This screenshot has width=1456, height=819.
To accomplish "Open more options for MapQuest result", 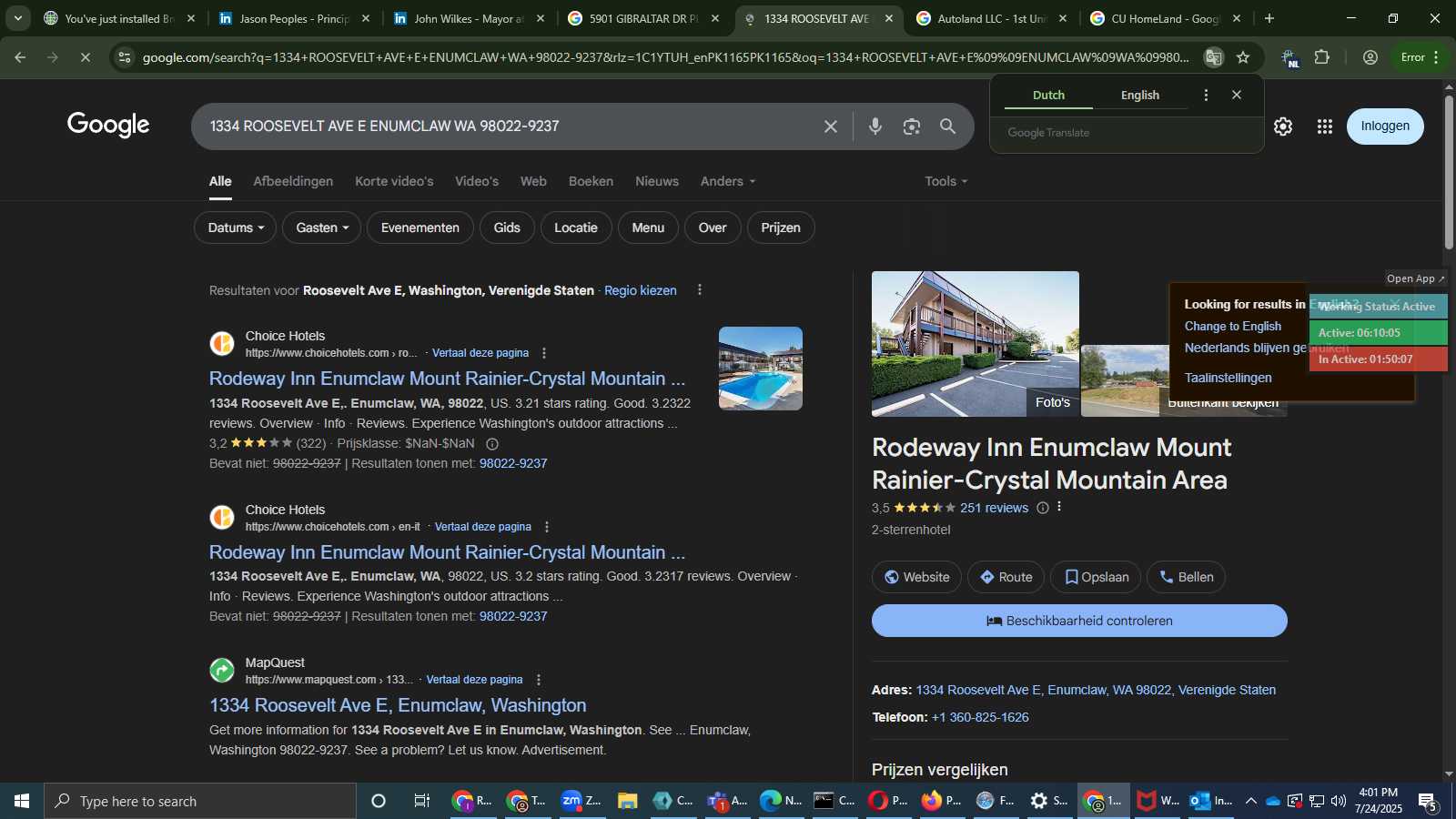I will (539, 680).
